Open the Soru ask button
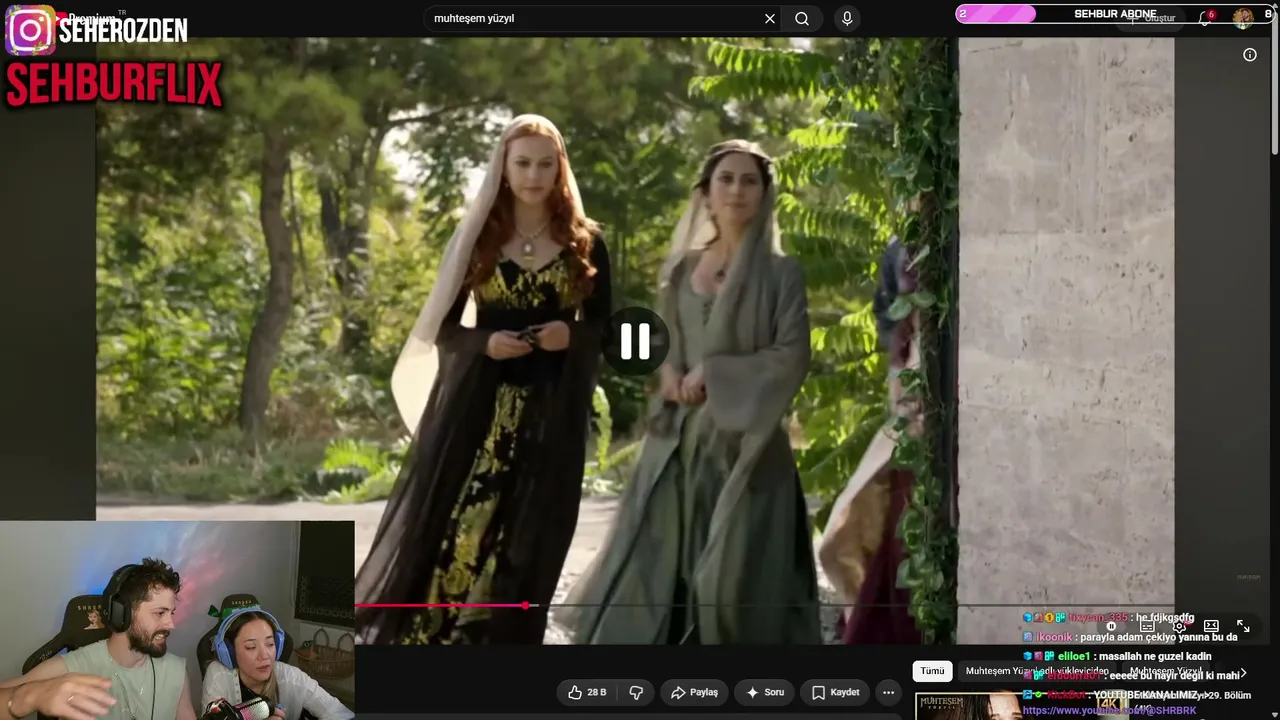This screenshot has height=720, width=1280. pyautogui.click(x=764, y=692)
